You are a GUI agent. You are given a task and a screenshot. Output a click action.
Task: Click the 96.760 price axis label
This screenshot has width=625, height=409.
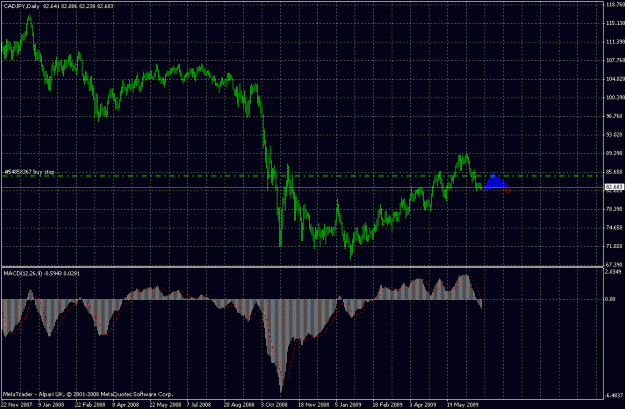click(615, 116)
